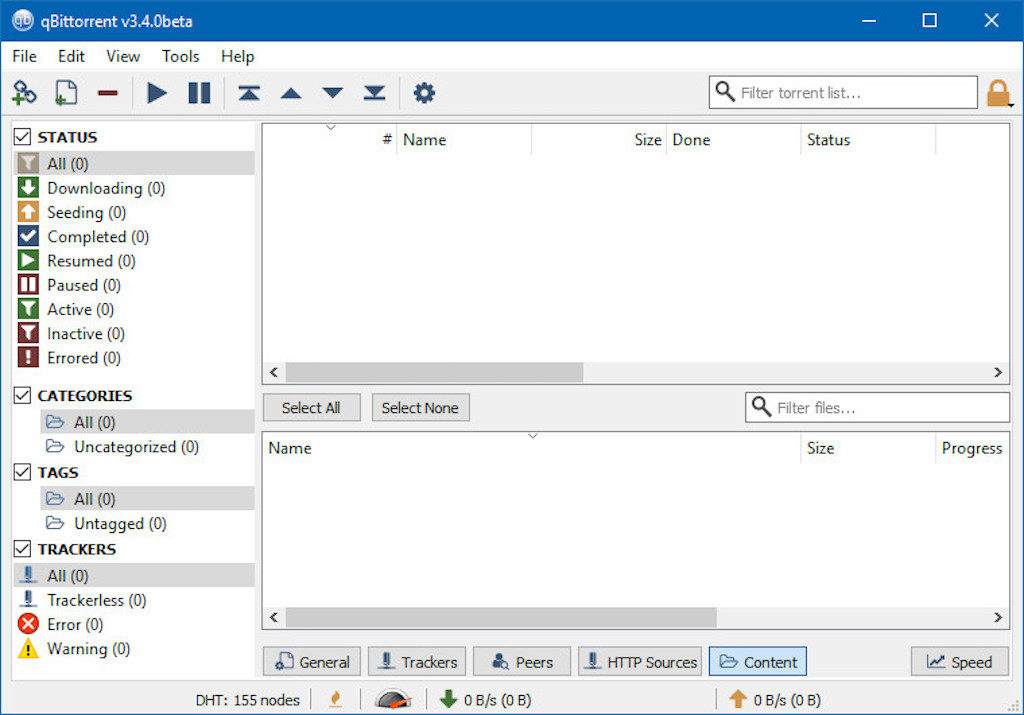This screenshot has width=1024, height=715.
Task: Switch to the HTTP Sources tab
Action: [x=640, y=661]
